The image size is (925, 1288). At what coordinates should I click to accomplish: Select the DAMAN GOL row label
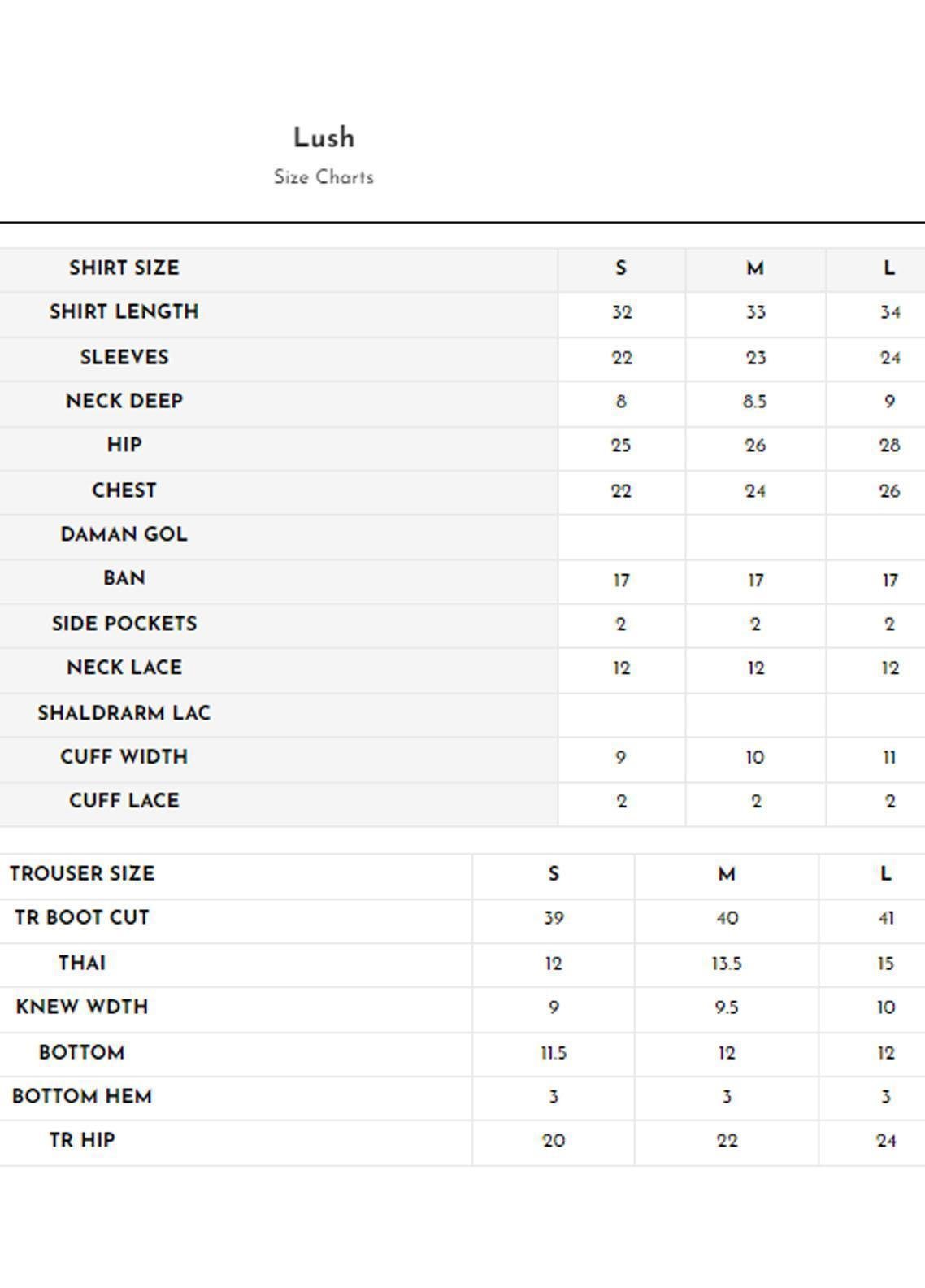click(x=124, y=534)
